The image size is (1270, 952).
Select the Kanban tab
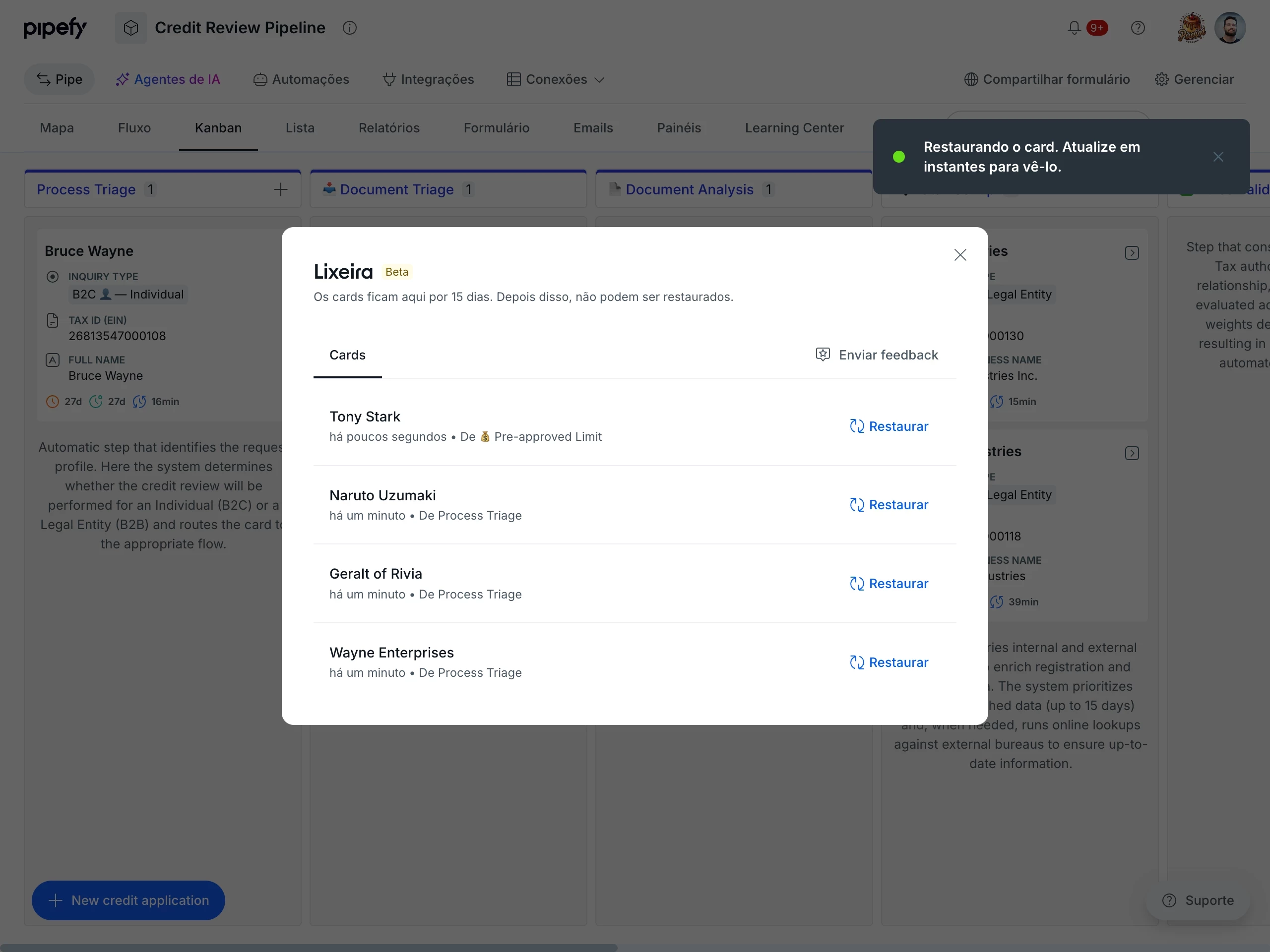[x=218, y=128]
